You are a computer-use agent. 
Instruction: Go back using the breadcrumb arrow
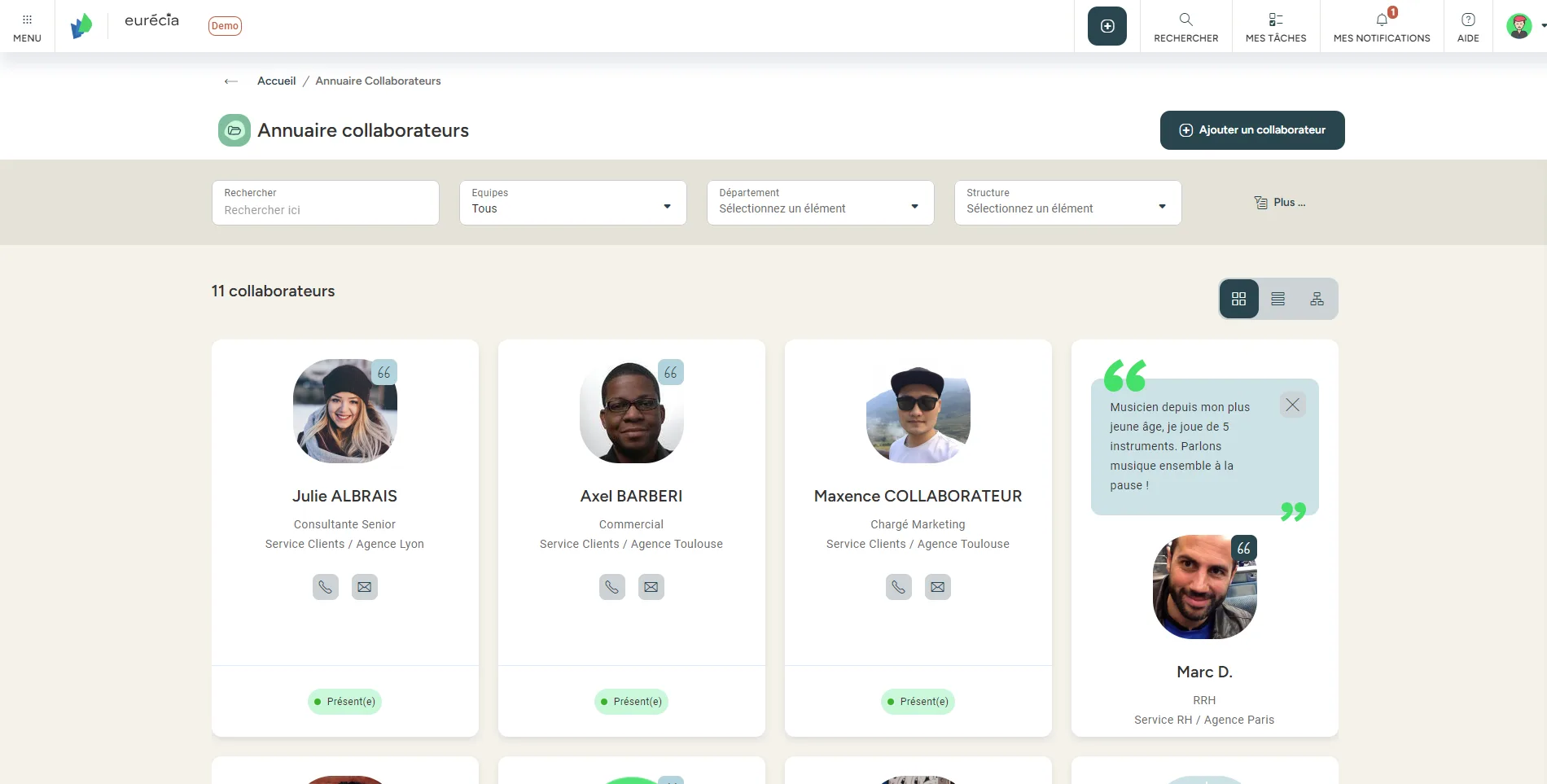point(231,81)
